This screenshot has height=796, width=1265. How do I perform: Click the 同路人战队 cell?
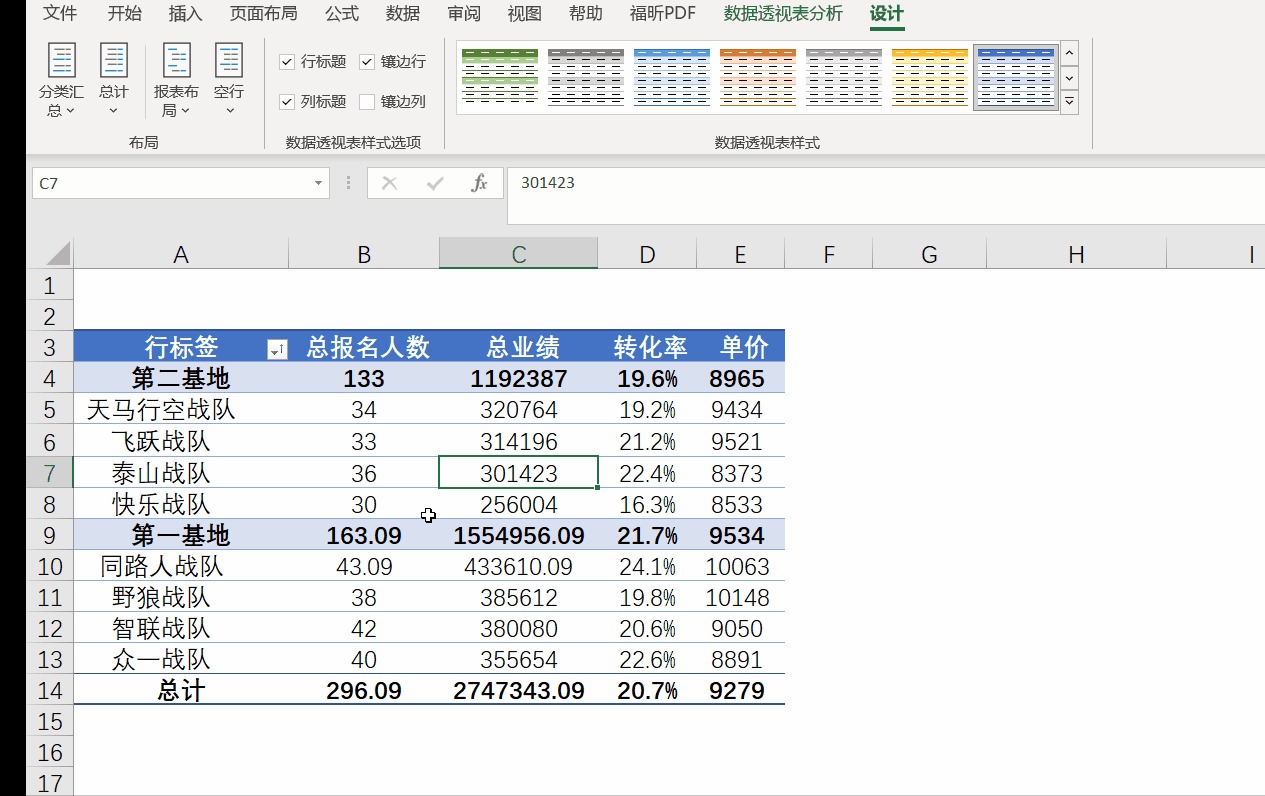click(181, 566)
